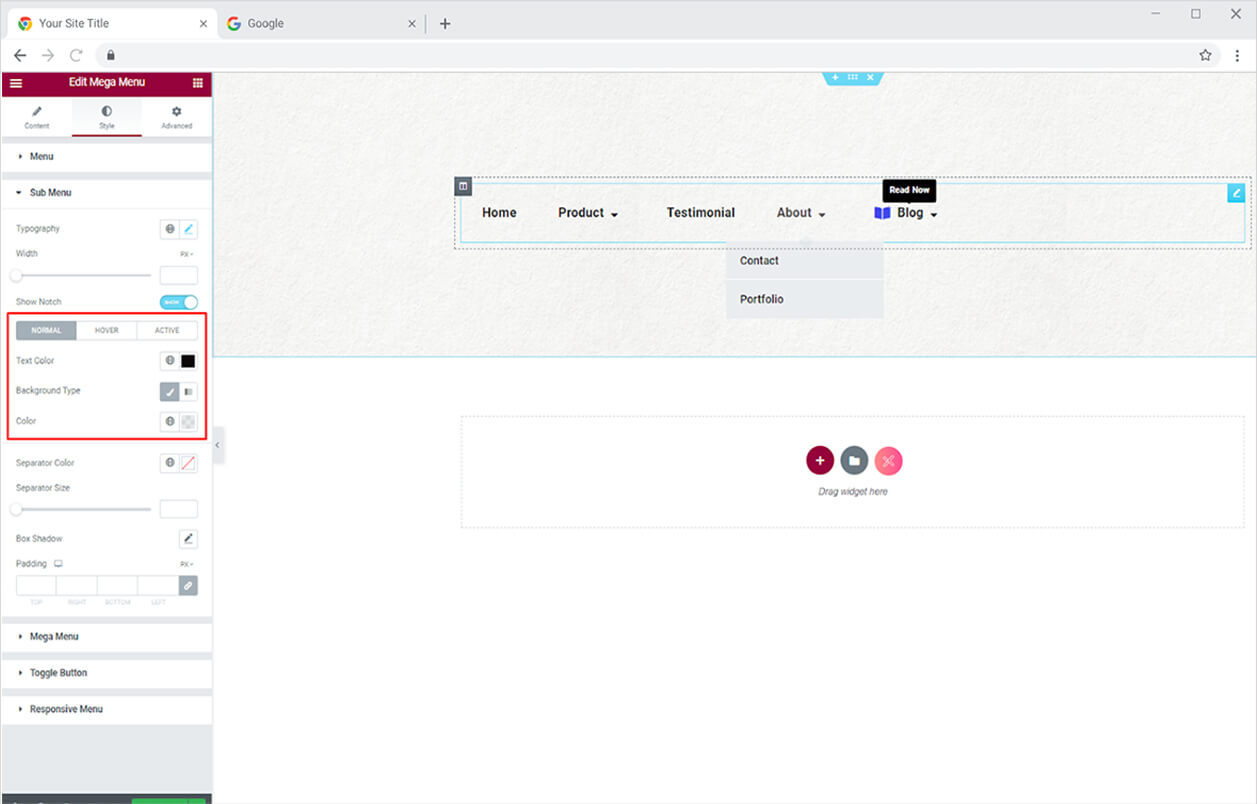The image size is (1257, 804).
Task: Switch to the Hover state tab
Action: [x=106, y=330]
